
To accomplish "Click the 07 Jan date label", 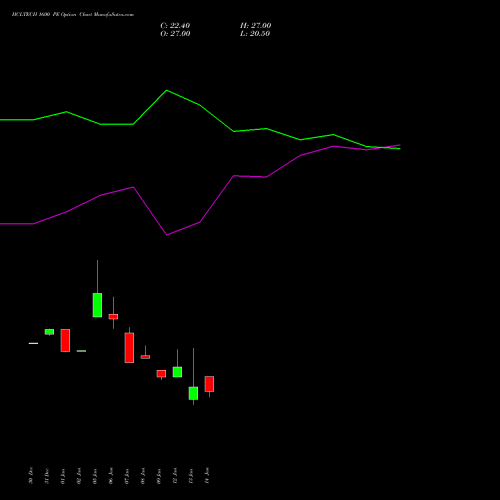I will click(x=127, y=476).
